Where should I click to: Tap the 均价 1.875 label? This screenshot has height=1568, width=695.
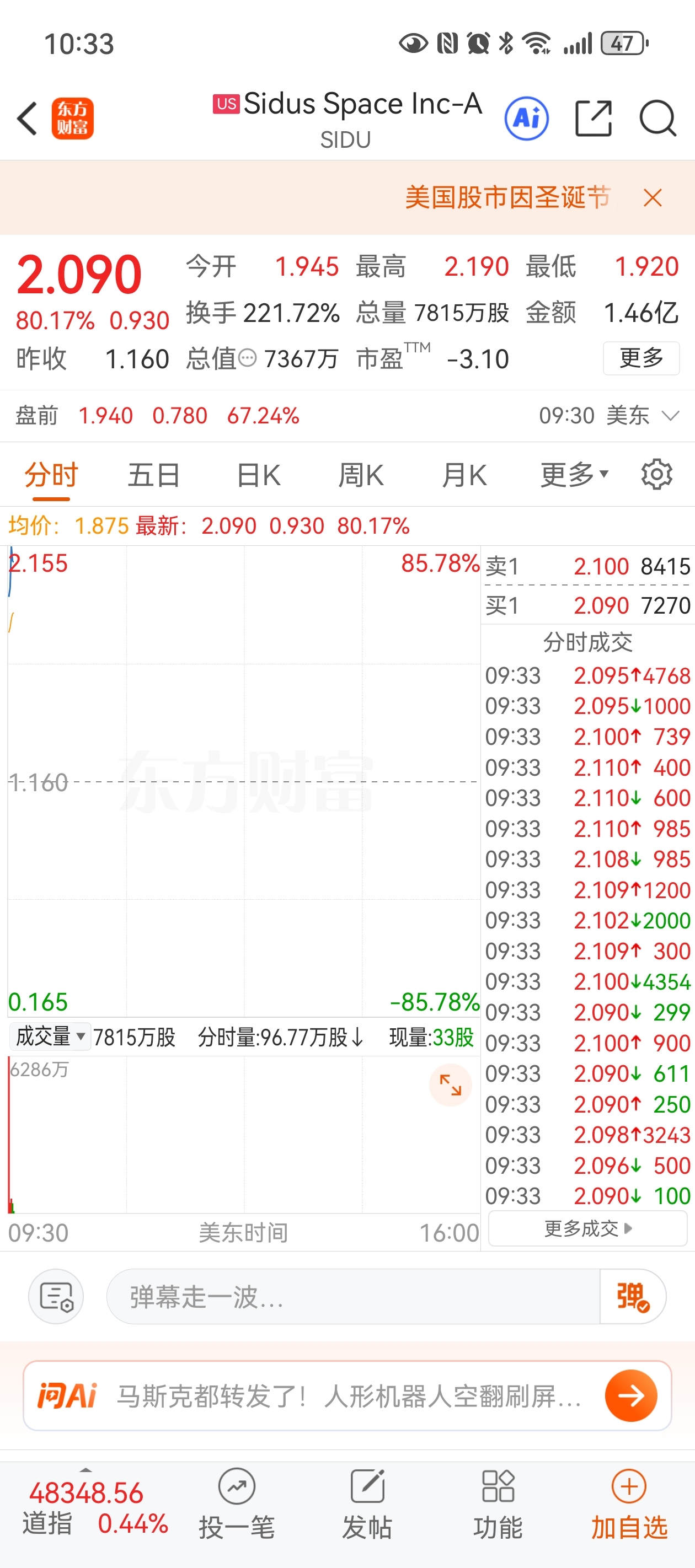coord(68,525)
